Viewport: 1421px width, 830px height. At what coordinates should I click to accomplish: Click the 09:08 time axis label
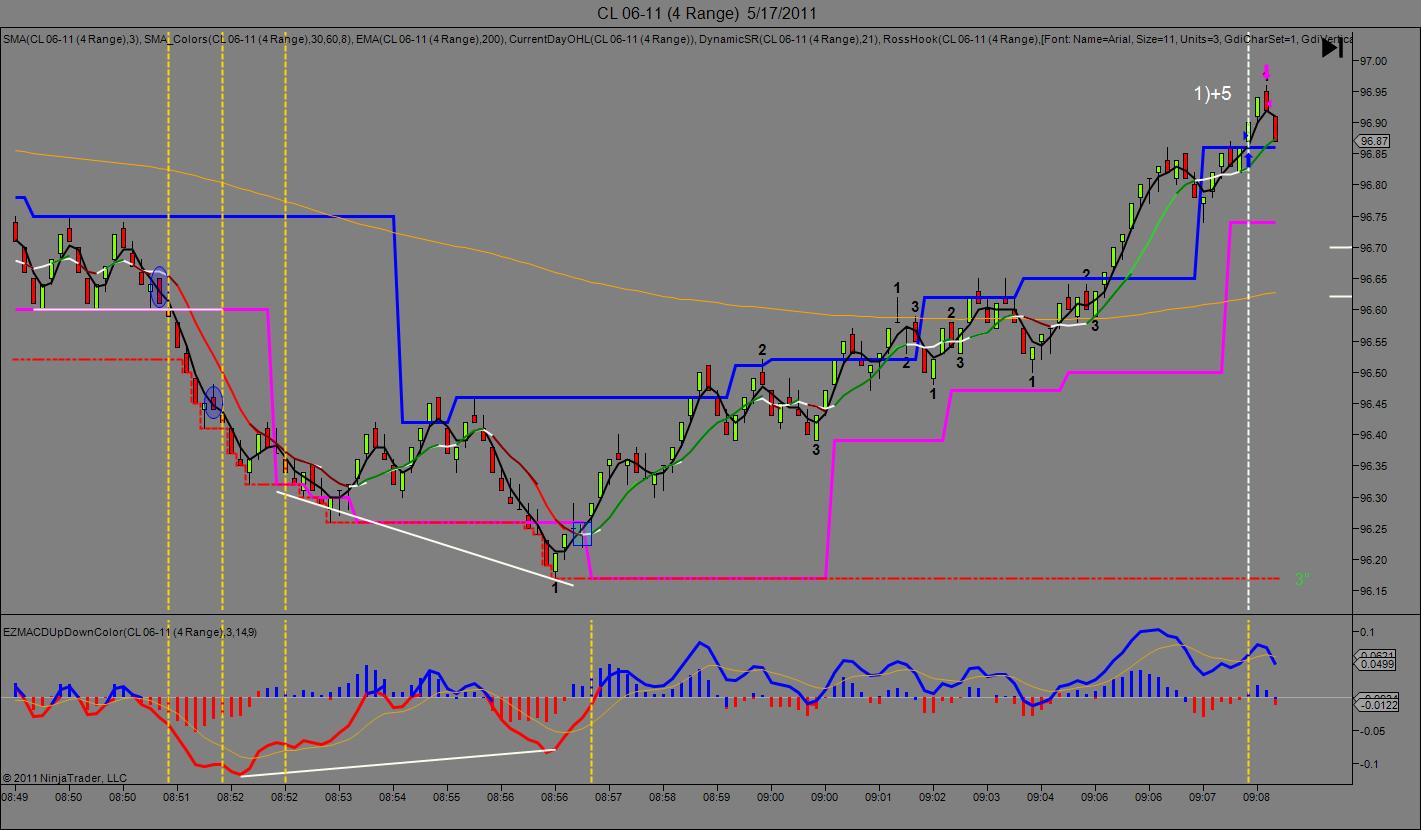tap(1257, 797)
